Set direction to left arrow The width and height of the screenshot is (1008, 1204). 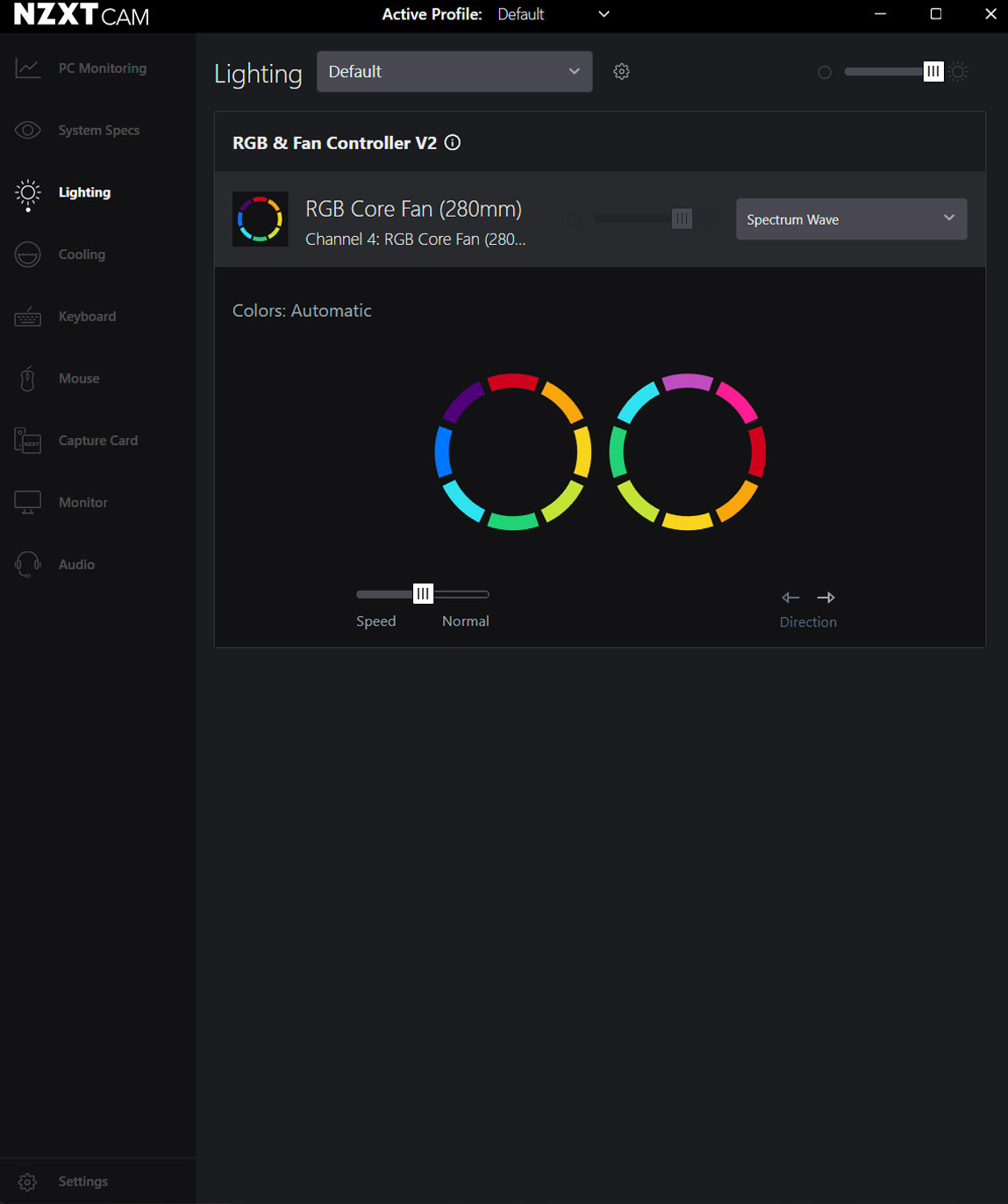click(x=790, y=598)
